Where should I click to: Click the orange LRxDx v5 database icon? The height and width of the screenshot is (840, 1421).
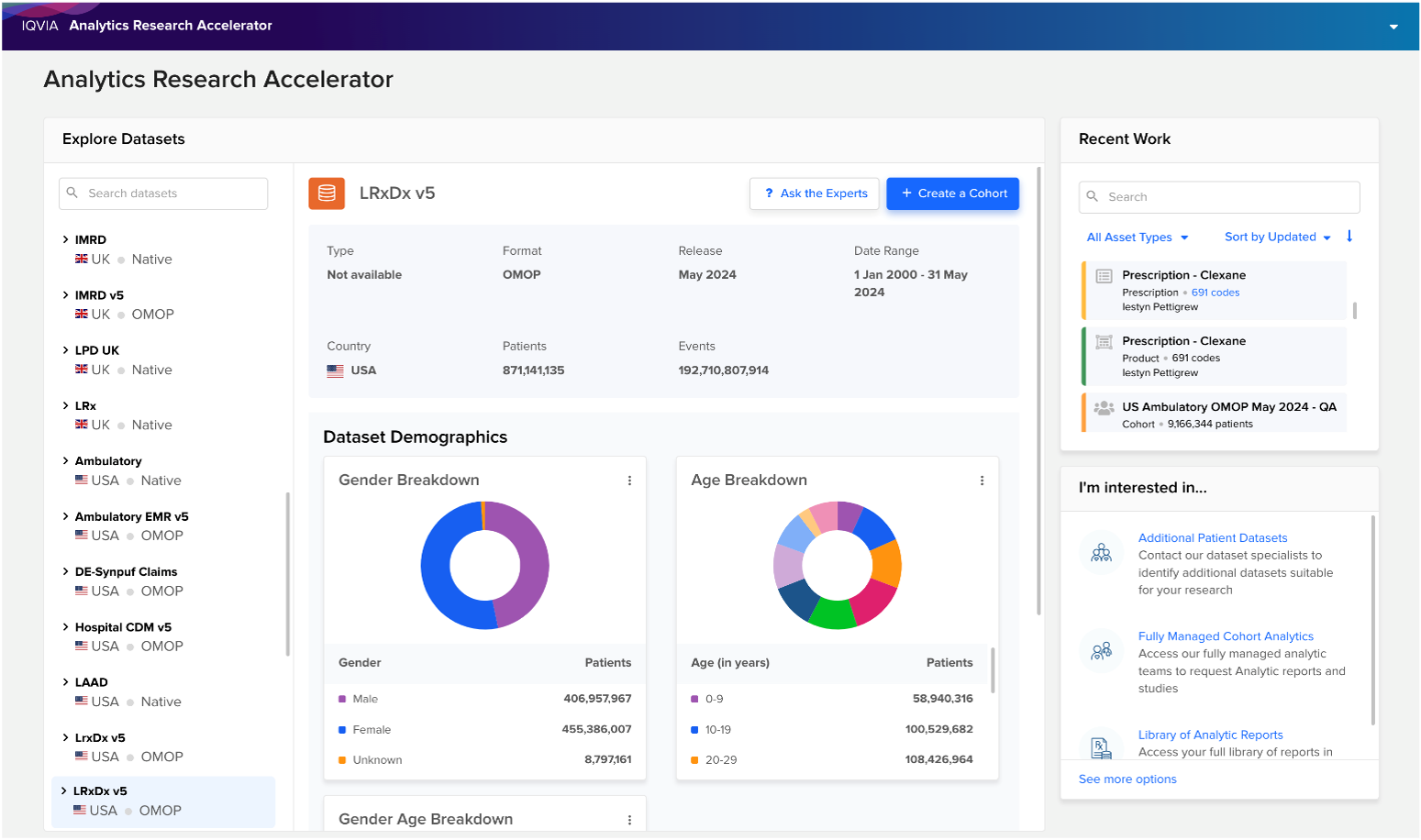[x=327, y=193]
